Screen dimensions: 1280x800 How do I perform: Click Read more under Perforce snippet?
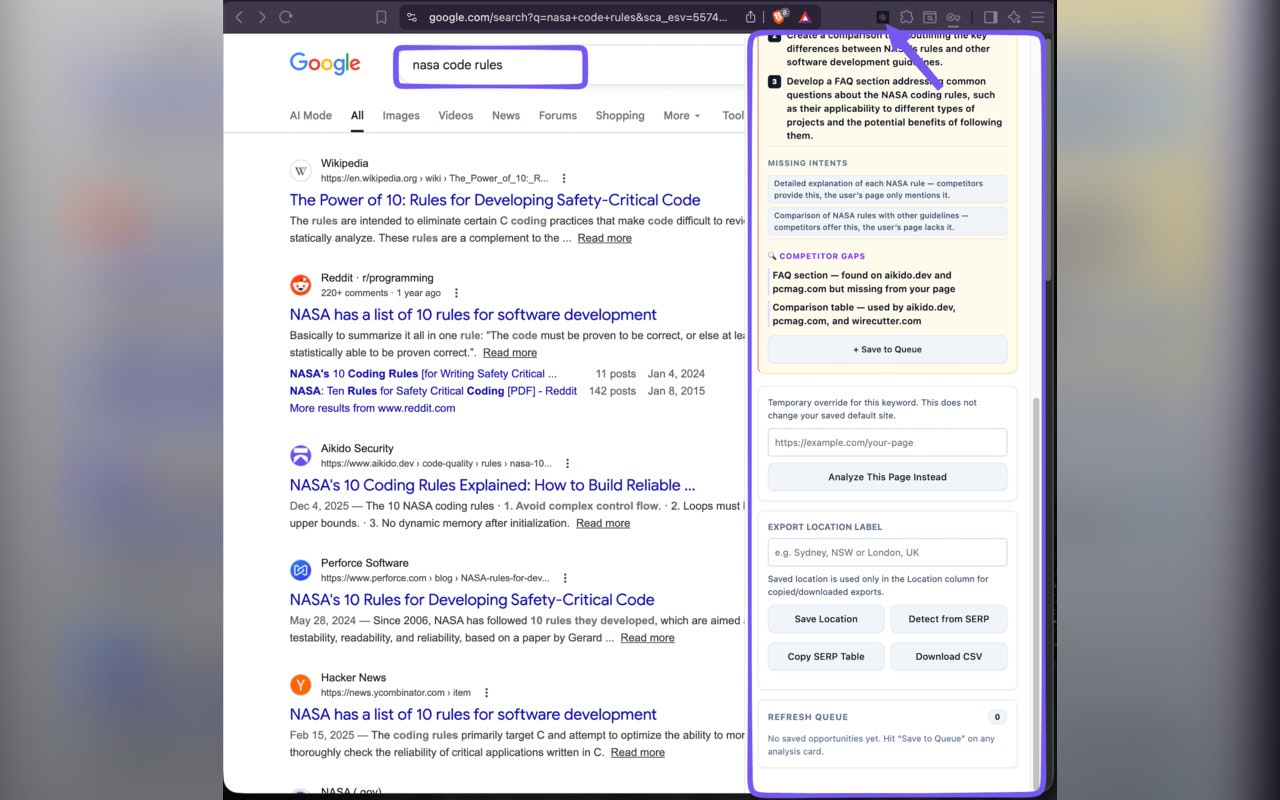click(647, 638)
